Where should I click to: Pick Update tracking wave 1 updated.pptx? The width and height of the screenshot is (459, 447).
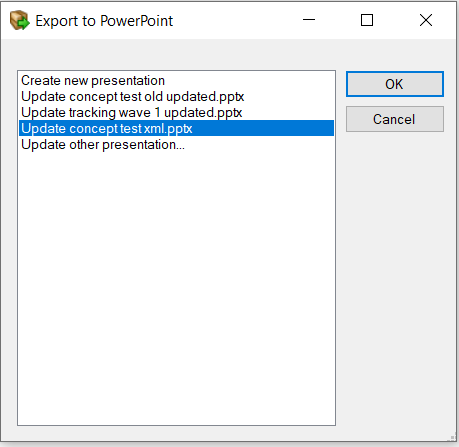176,113
